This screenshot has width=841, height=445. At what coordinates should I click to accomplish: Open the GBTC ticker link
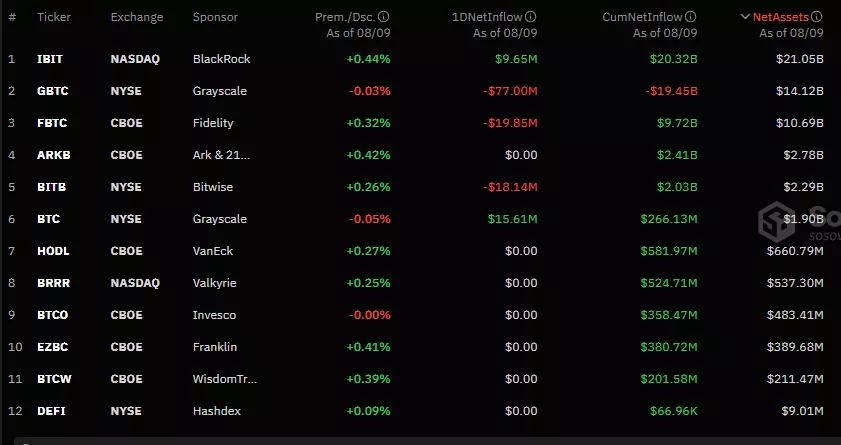[x=51, y=91]
